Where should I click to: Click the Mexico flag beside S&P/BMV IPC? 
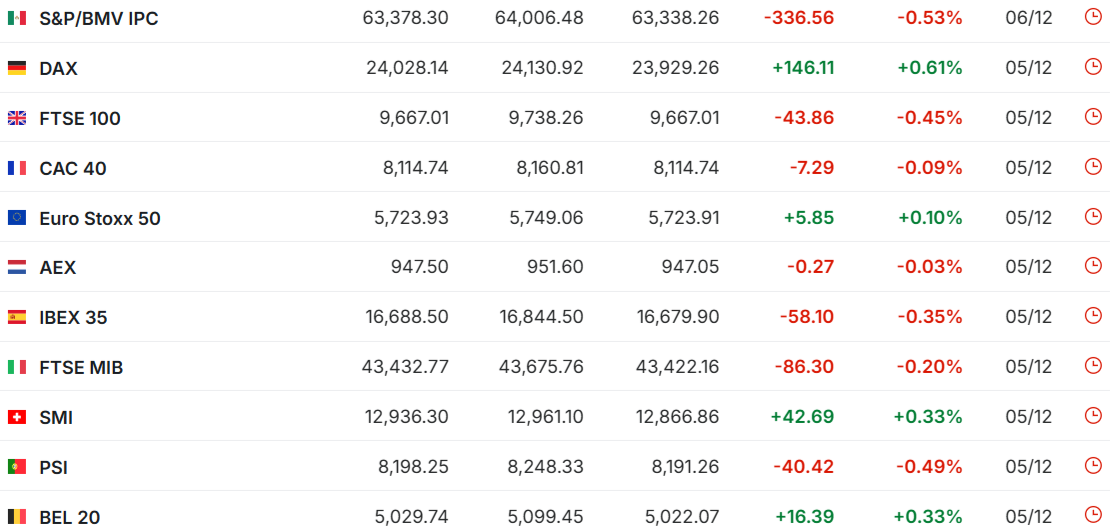click(x=17, y=18)
